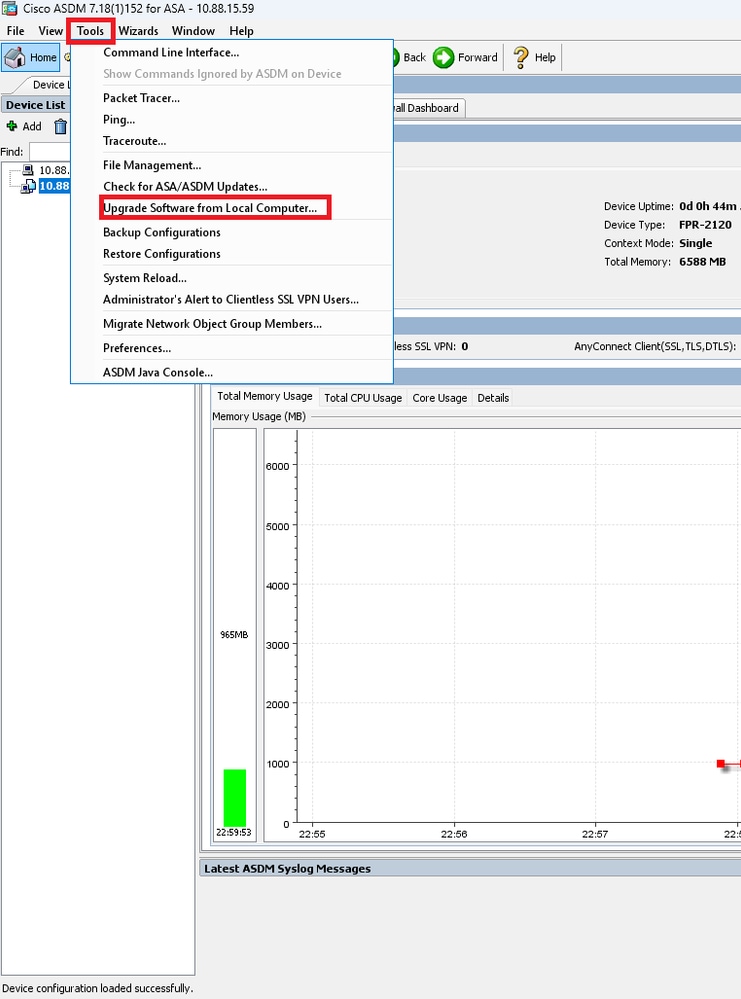This screenshot has width=741, height=999.
Task: Click the first device computer icon in list
Action: [28, 169]
